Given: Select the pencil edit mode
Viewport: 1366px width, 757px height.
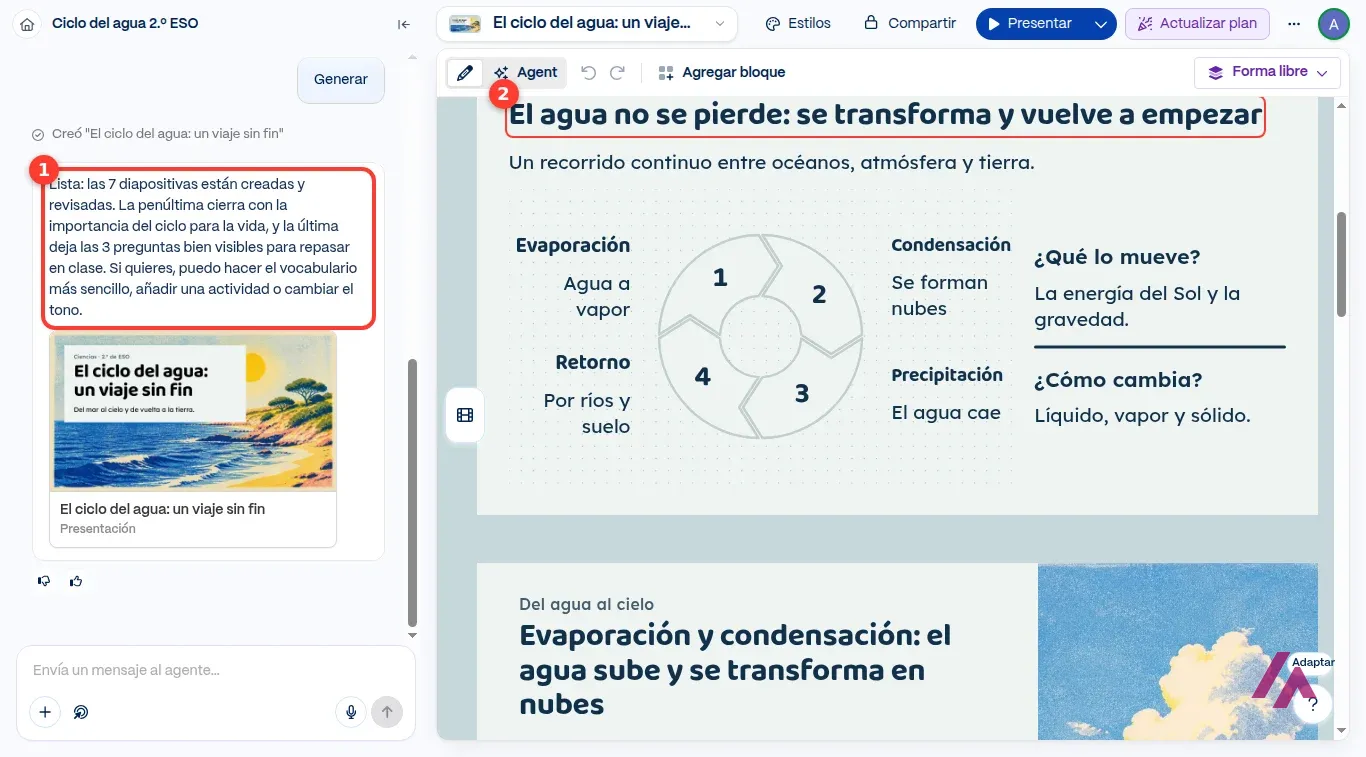Looking at the screenshot, I should click(464, 73).
